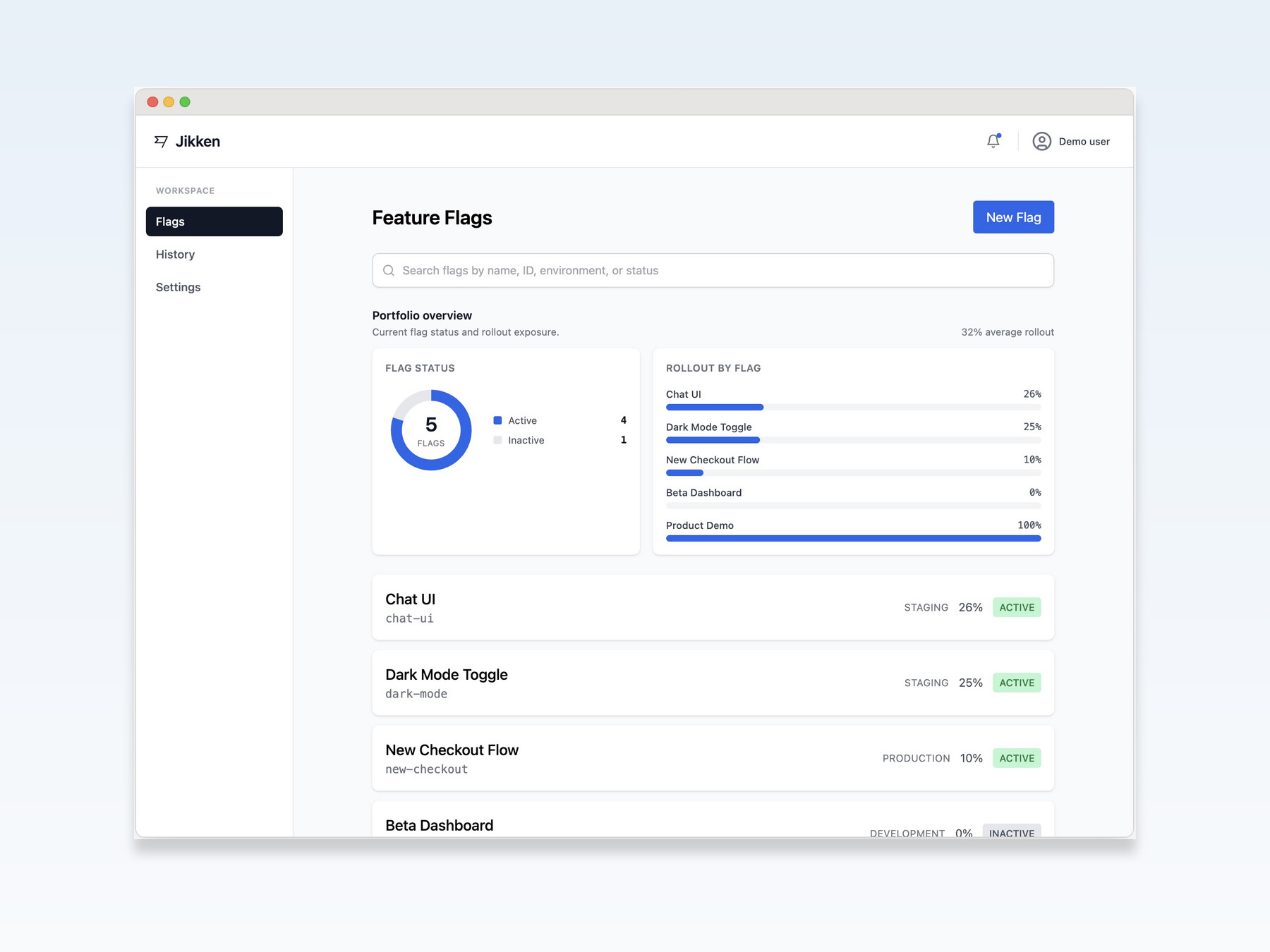The image size is (1270, 952).
Task: Click ACTIVE badge on Dark Mode Toggle
Action: pyautogui.click(x=1017, y=683)
